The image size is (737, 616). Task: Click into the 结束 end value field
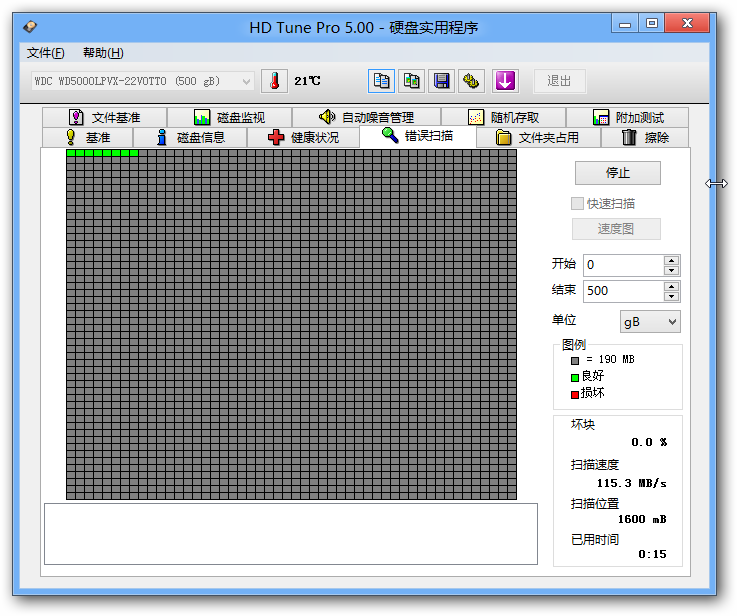(x=622, y=291)
